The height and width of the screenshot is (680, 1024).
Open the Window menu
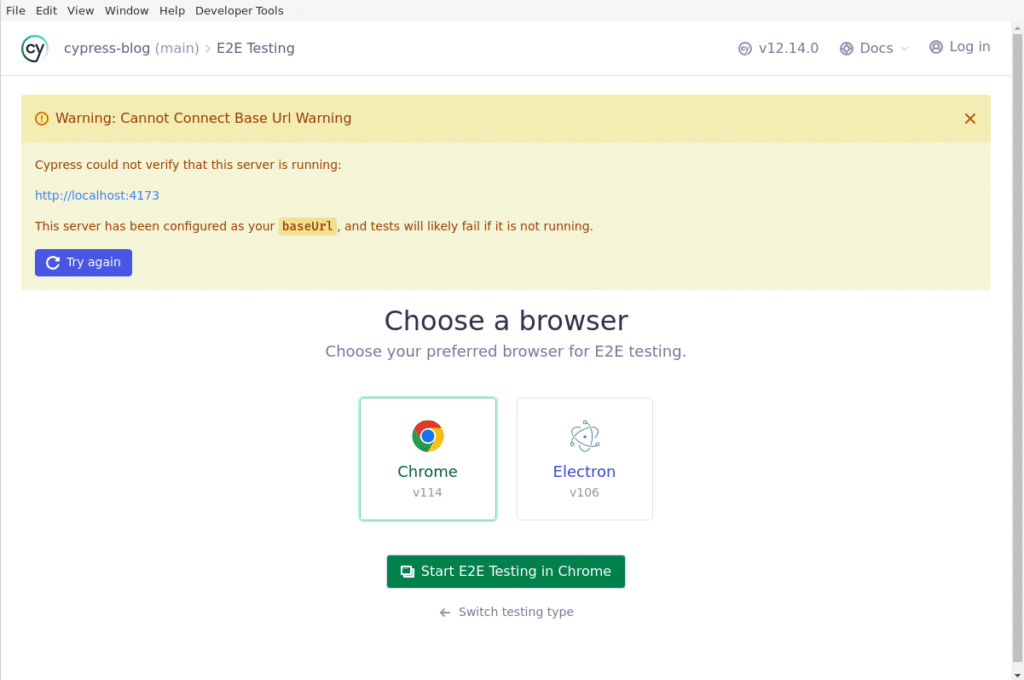tap(127, 10)
